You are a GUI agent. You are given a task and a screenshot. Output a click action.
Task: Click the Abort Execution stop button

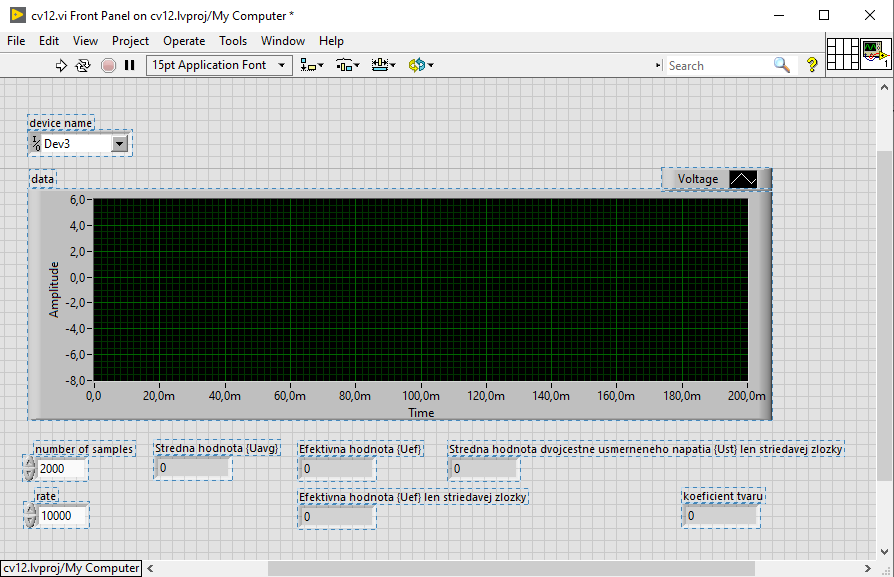[x=108, y=66]
